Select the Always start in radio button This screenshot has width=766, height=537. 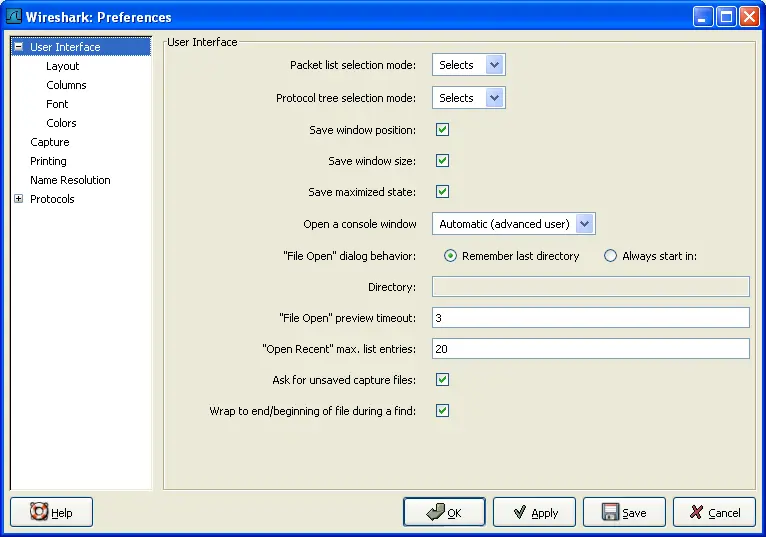[611, 256]
